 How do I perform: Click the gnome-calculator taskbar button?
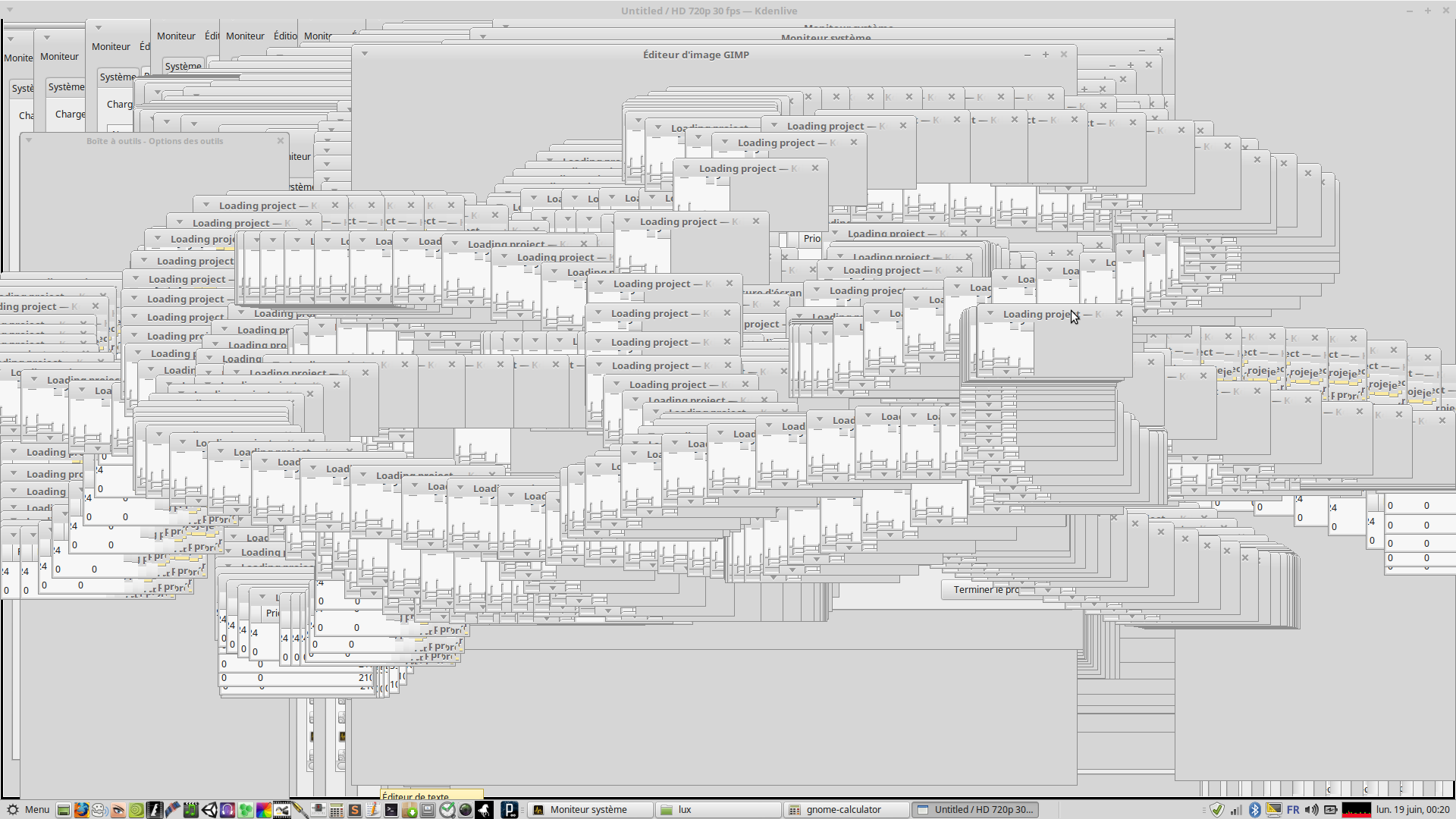(x=843, y=810)
